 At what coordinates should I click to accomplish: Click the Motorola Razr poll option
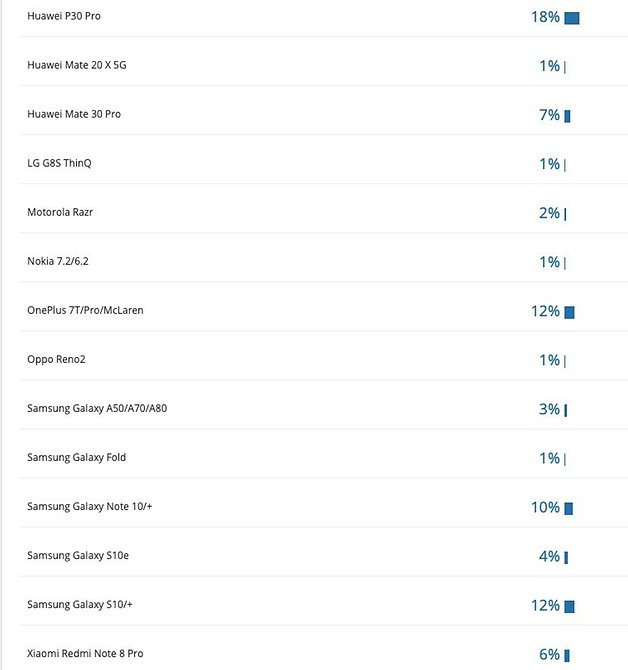tap(60, 212)
